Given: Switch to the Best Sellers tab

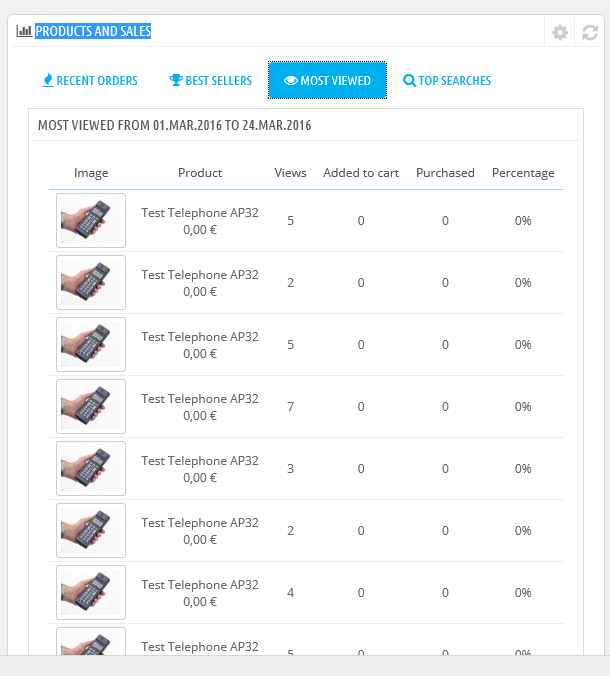Looking at the screenshot, I should [x=210, y=81].
